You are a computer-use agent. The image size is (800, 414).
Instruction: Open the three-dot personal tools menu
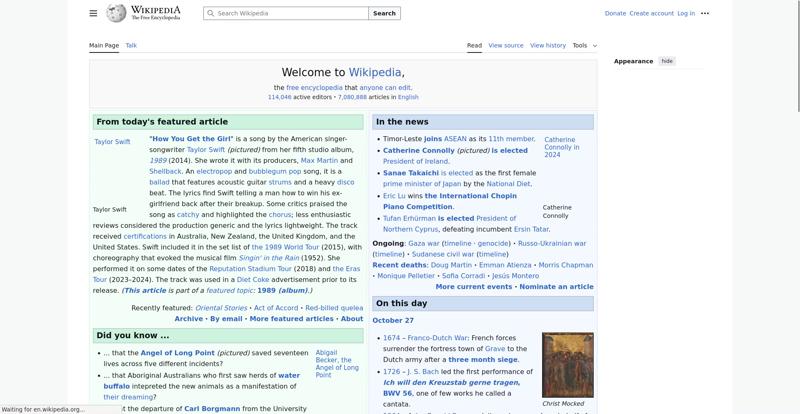pos(705,13)
